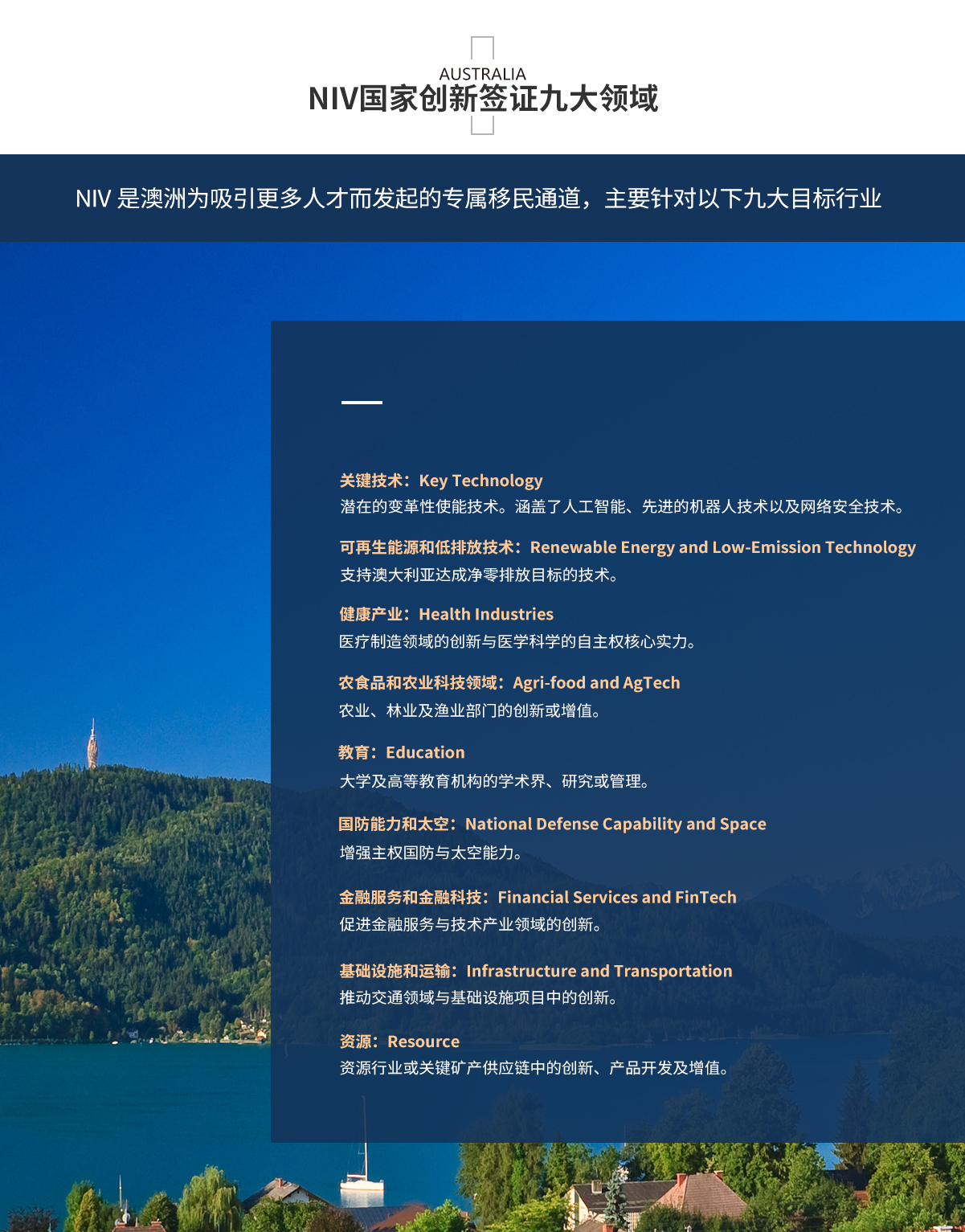This screenshot has width=965, height=1232.
Task: Click the "NIV国家创新签证九大领域" main title
Action: (483, 99)
